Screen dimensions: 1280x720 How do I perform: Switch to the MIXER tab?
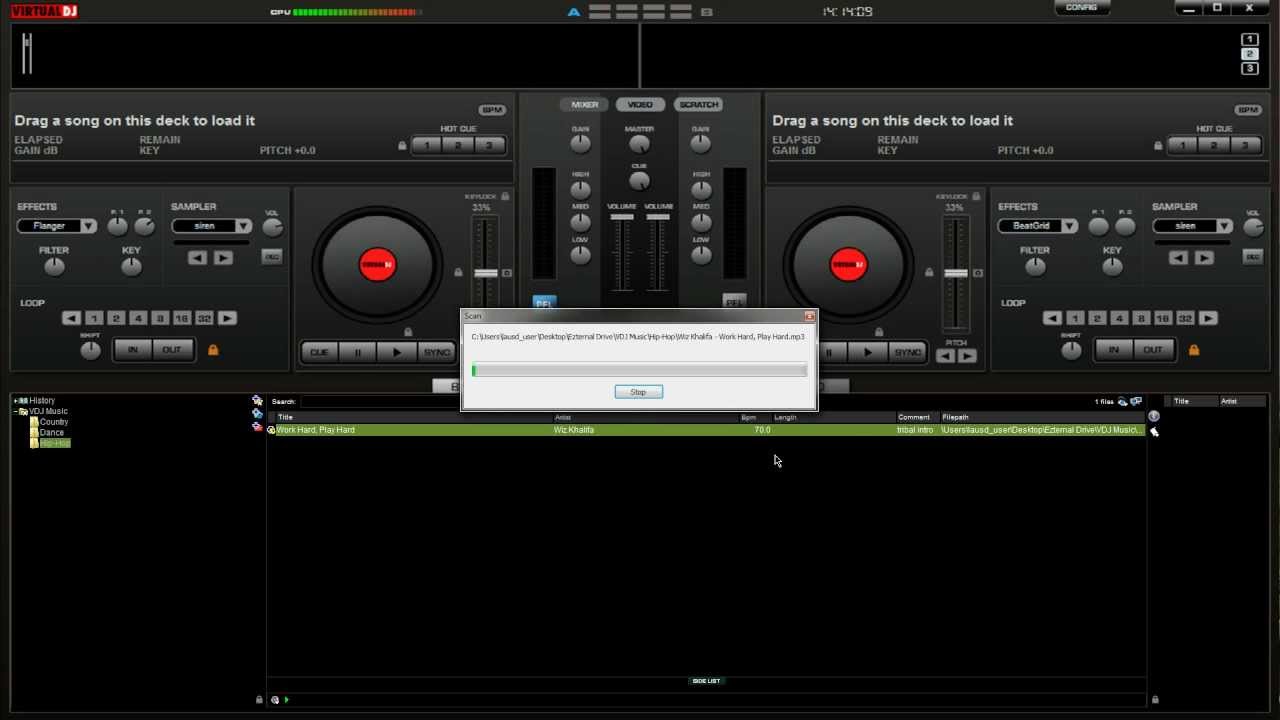(x=585, y=104)
